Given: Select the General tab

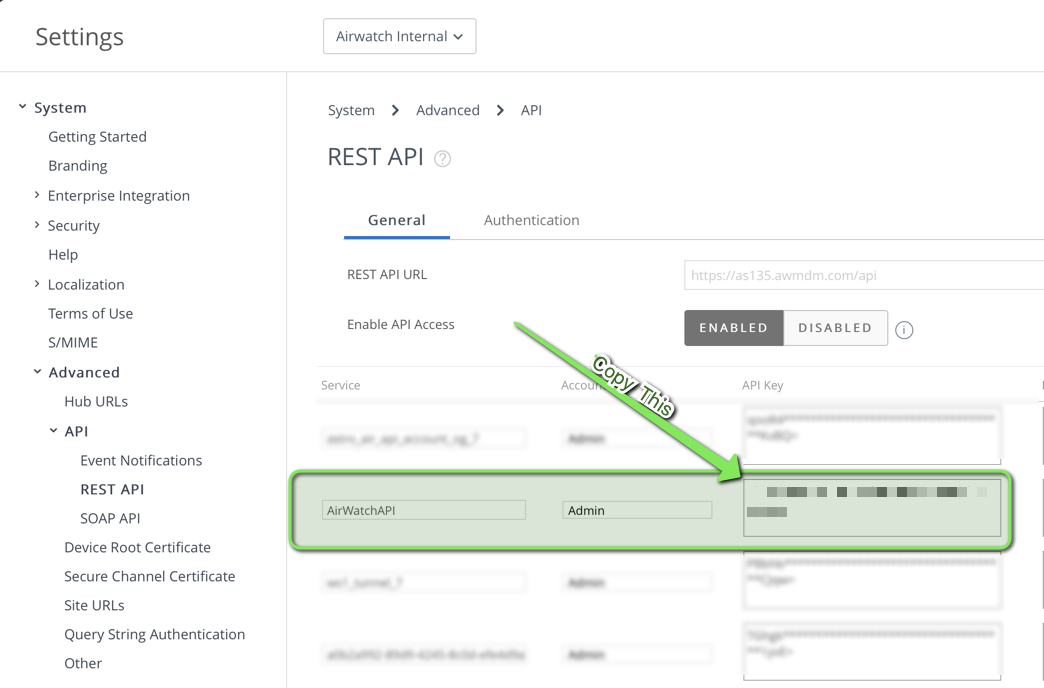Looking at the screenshot, I should pos(396,220).
